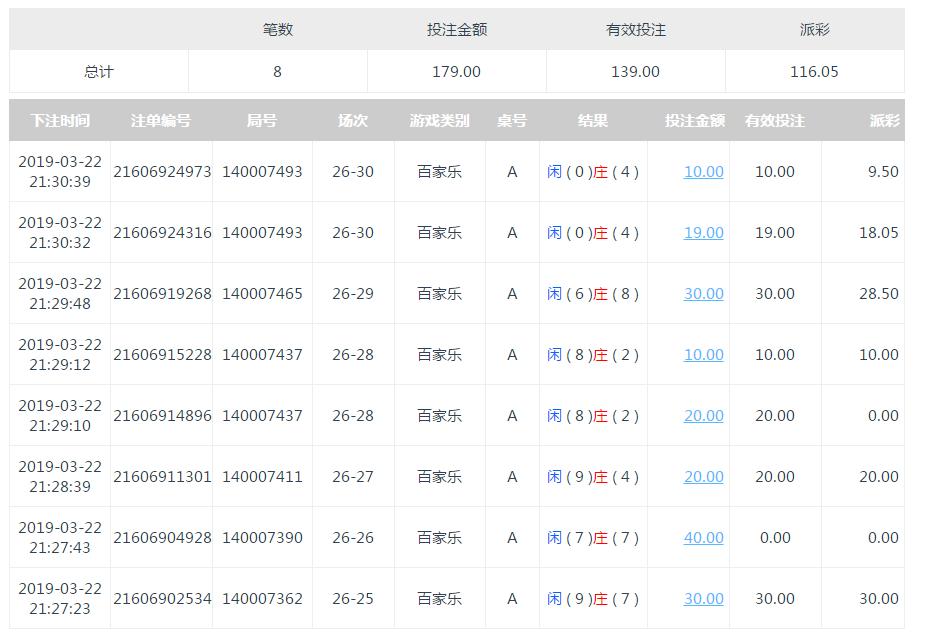Open the 30.00 bet link for order 21606919268
Viewport: 951px width, 641px height.
[x=704, y=294]
